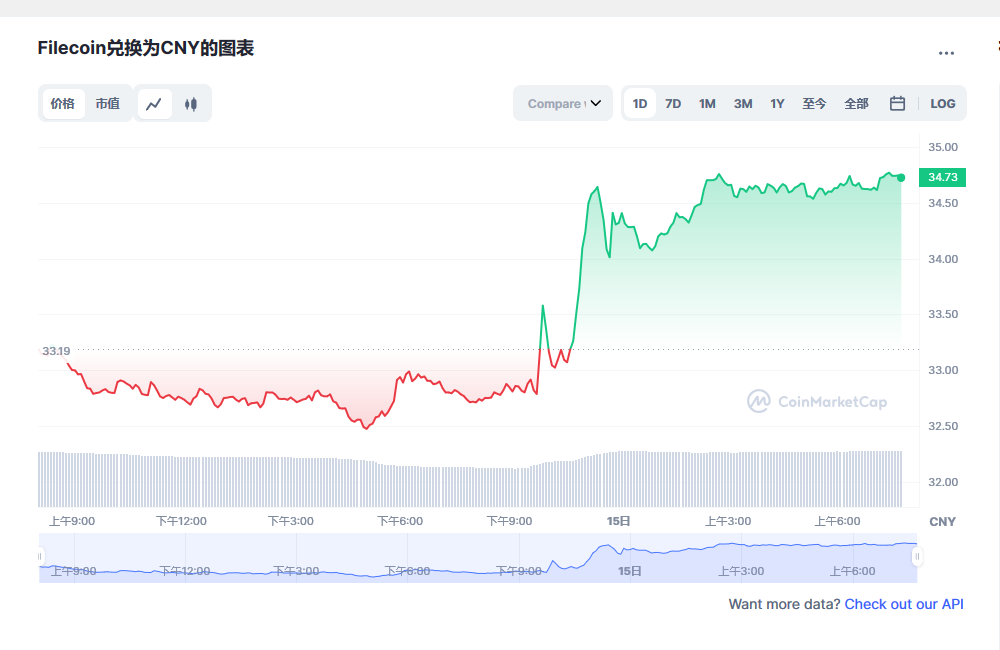Click the 35.00 y-axis label
Image resolution: width=1000 pixels, height=650 pixels.
(943, 147)
